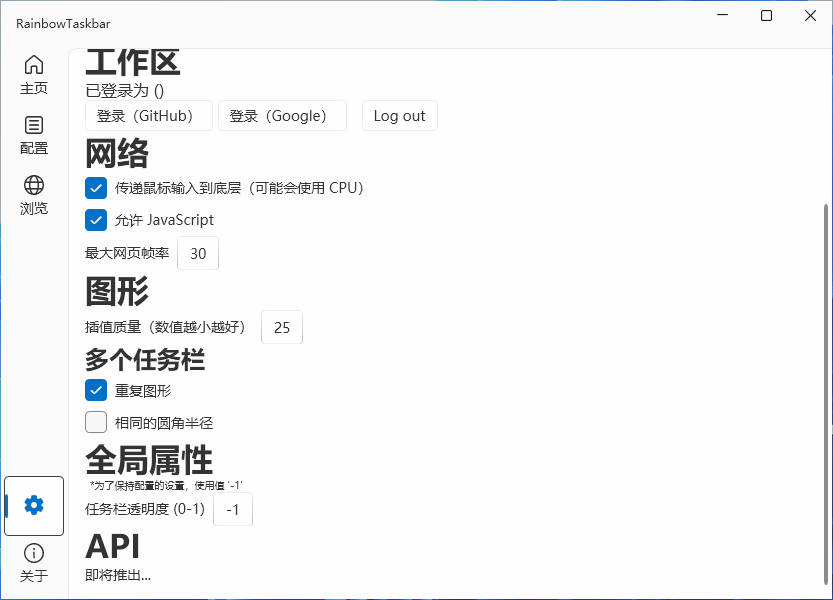Click the 任务栏透明度 value field
Screen dimensions: 833x600
233,510
